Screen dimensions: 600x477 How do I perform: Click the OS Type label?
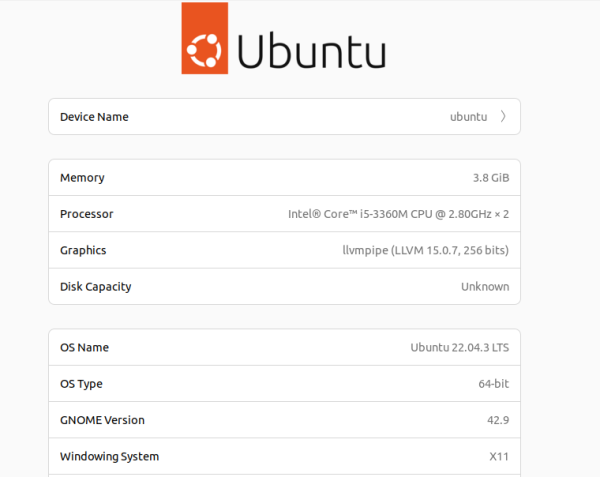tap(81, 384)
